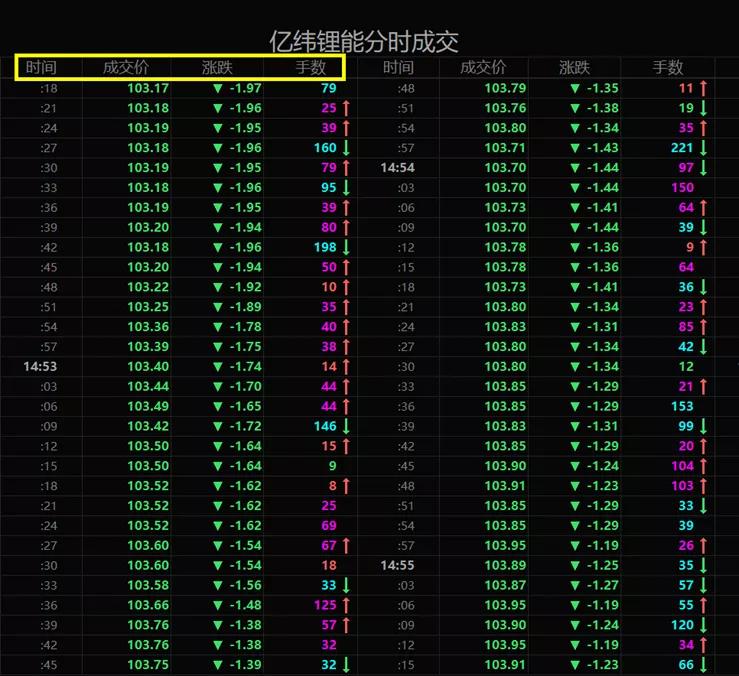Click the volume value 69
This screenshot has height=676, width=739.
pyautogui.click(x=329, y=526)
